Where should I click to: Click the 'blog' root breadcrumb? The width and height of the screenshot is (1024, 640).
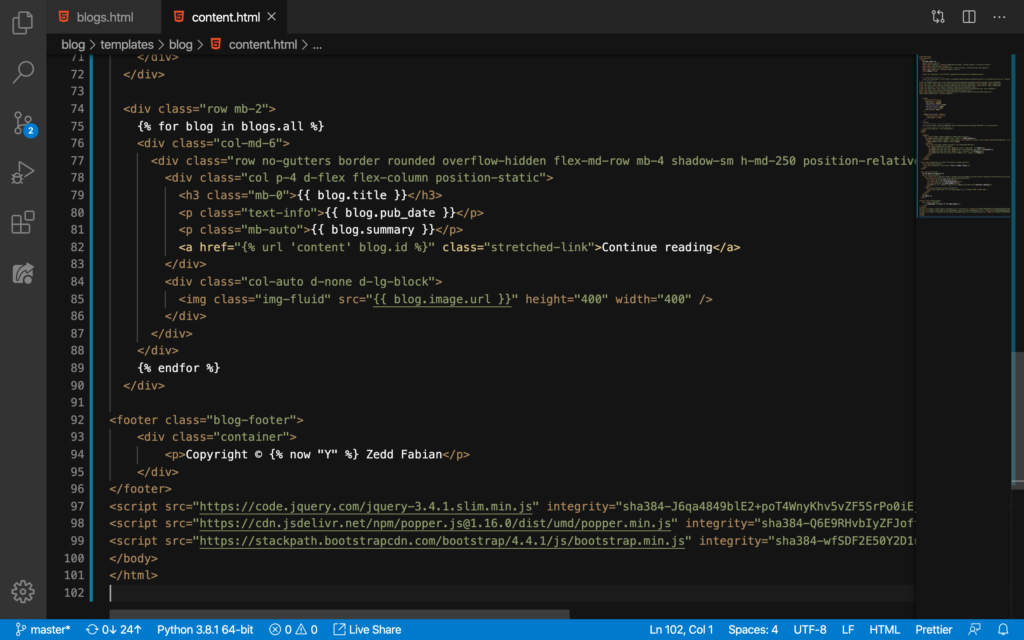[x=73, y=44]
